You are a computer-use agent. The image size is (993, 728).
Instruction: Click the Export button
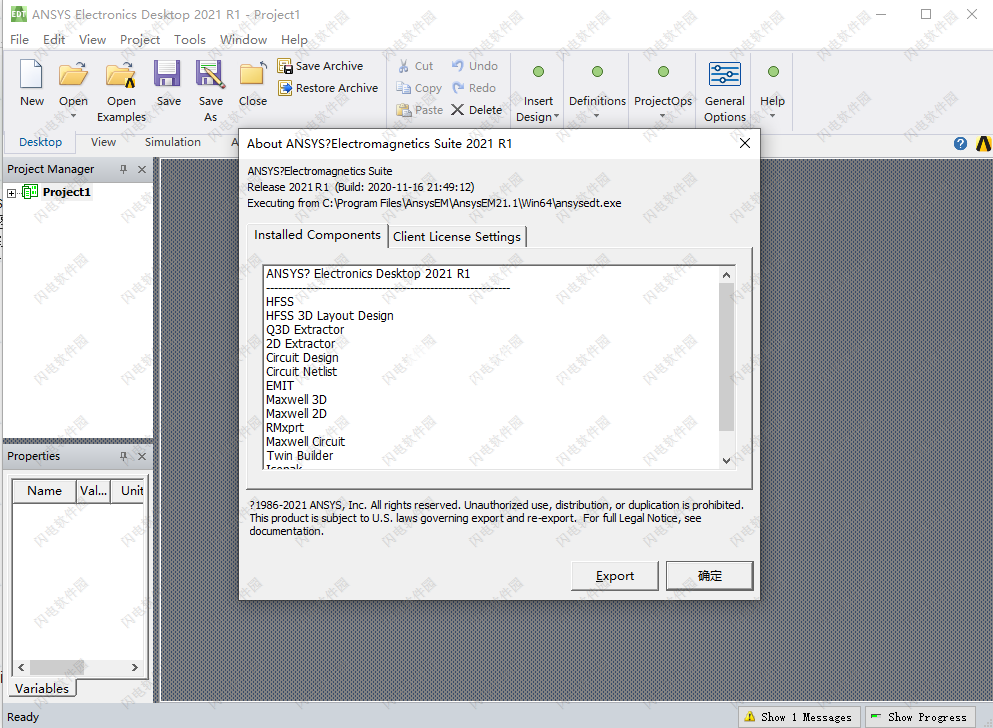tap(614, 576)
